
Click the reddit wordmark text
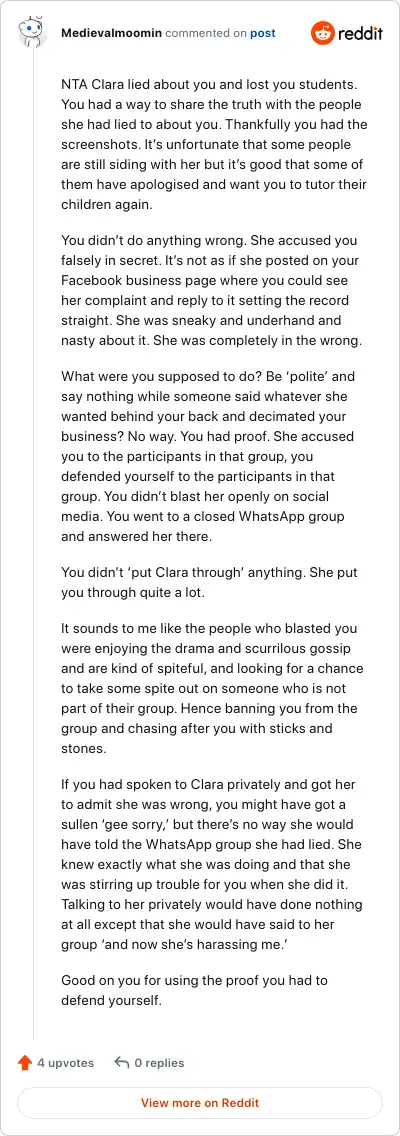[x=359, y=33]
